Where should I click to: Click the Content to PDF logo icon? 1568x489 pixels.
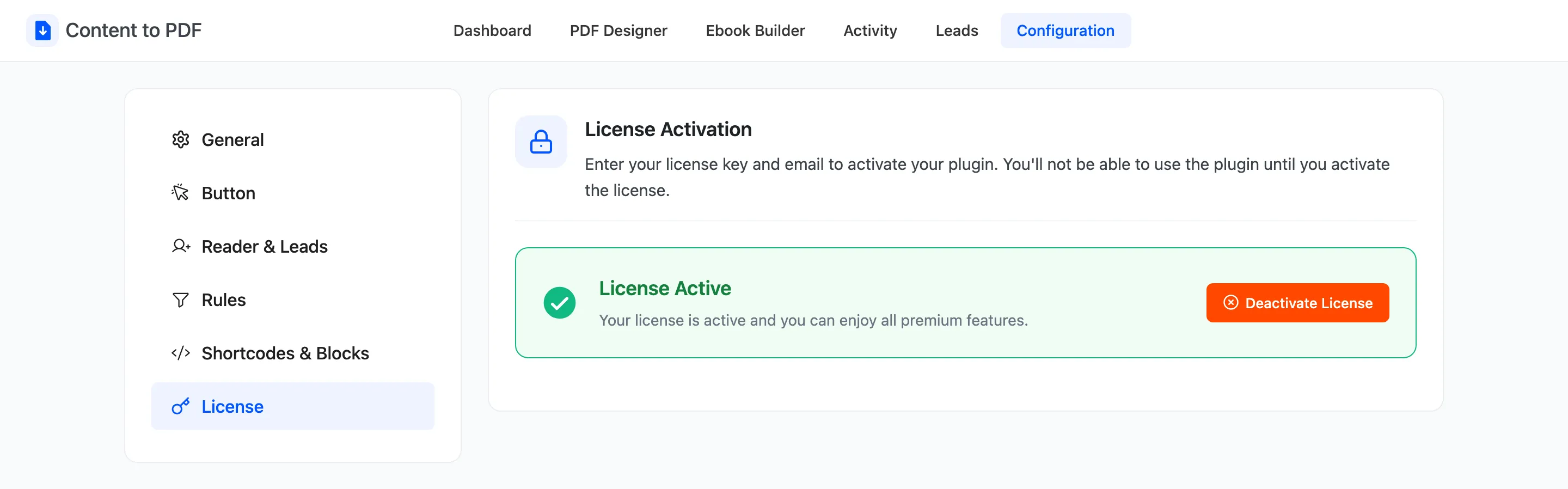click(42, 30)
